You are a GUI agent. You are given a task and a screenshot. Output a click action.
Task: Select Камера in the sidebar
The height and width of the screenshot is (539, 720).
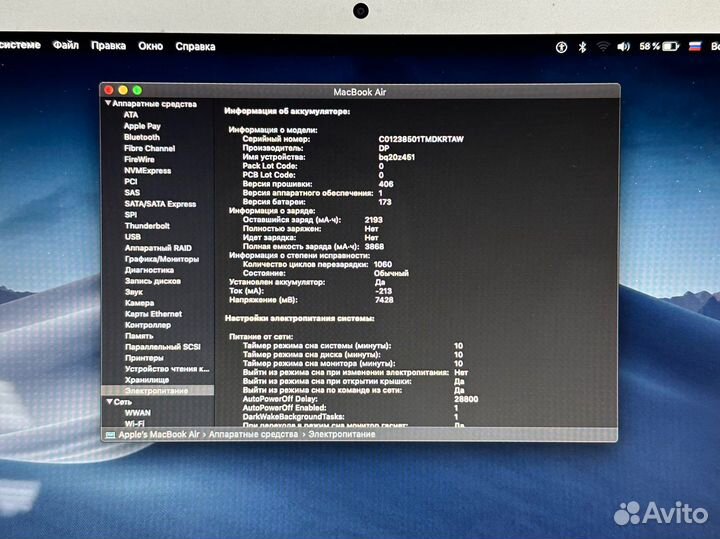(x=140, y=303)
